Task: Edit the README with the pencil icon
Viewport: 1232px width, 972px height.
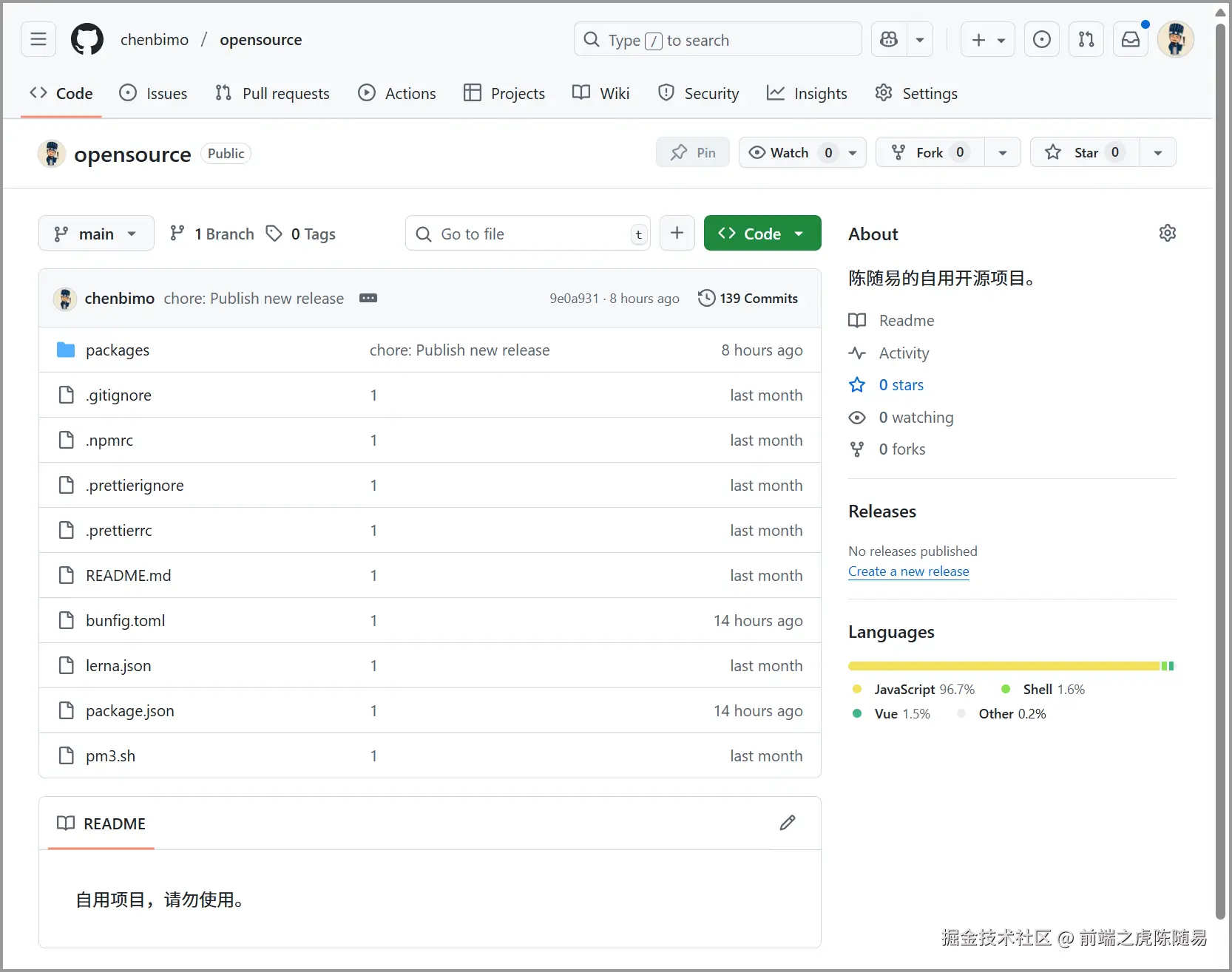Action: 788,823
